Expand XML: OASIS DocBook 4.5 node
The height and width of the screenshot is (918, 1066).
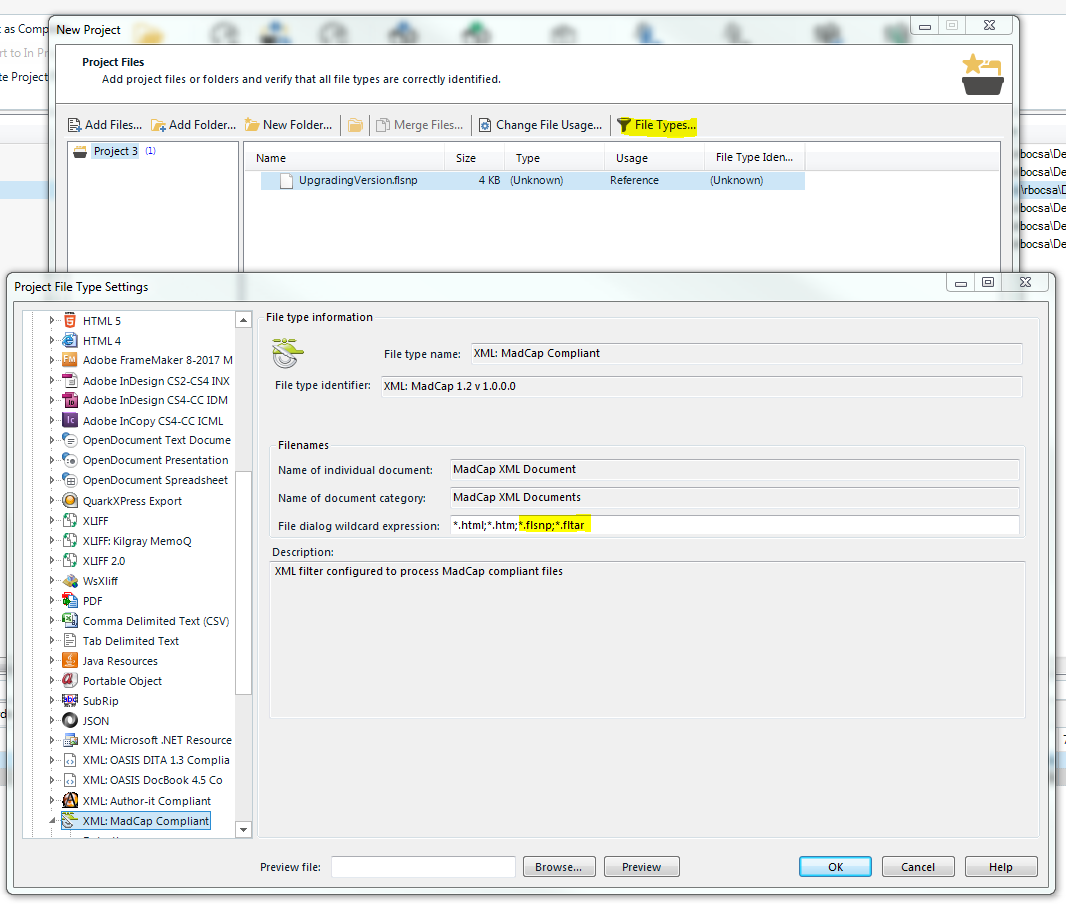pos(52,780)
